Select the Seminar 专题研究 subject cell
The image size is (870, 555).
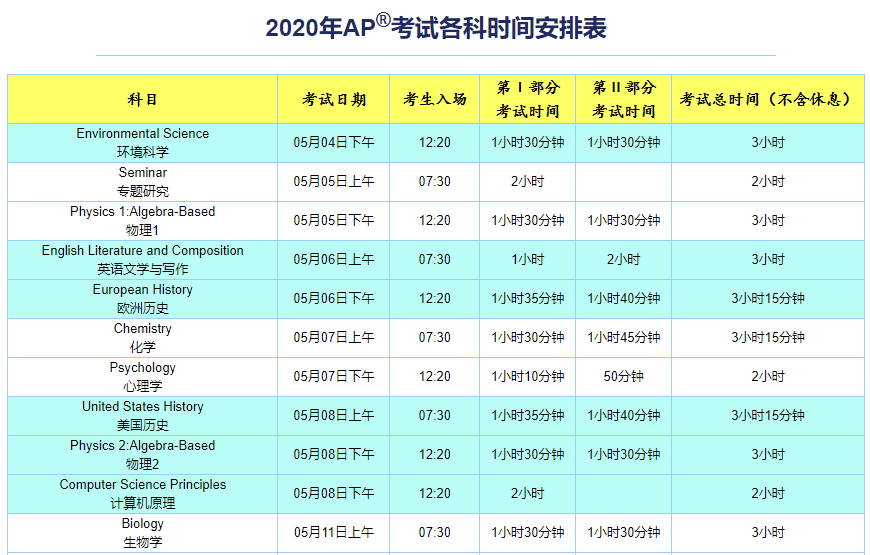coord(142,182)
